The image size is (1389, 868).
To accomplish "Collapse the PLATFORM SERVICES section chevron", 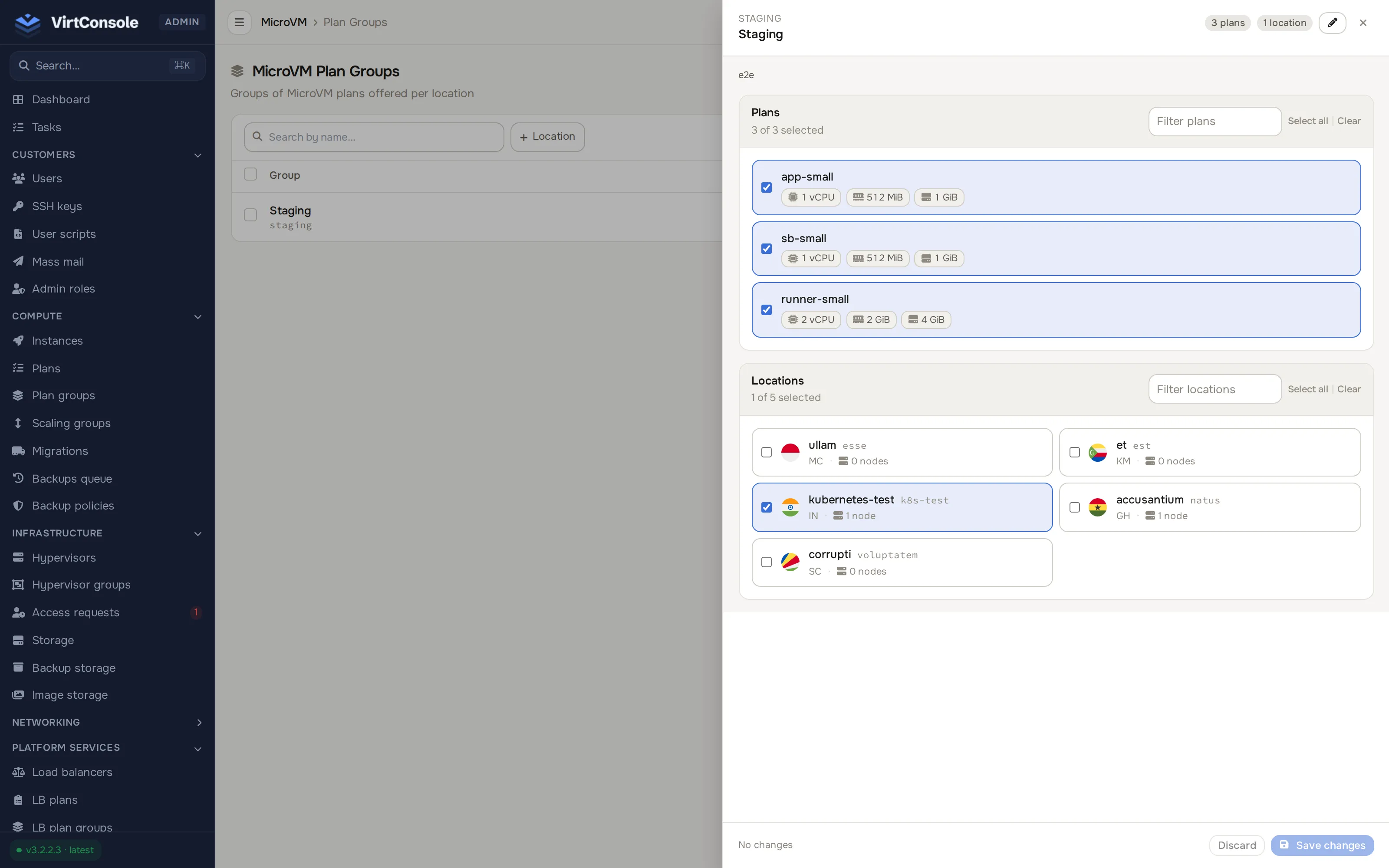I will point(197,749).
